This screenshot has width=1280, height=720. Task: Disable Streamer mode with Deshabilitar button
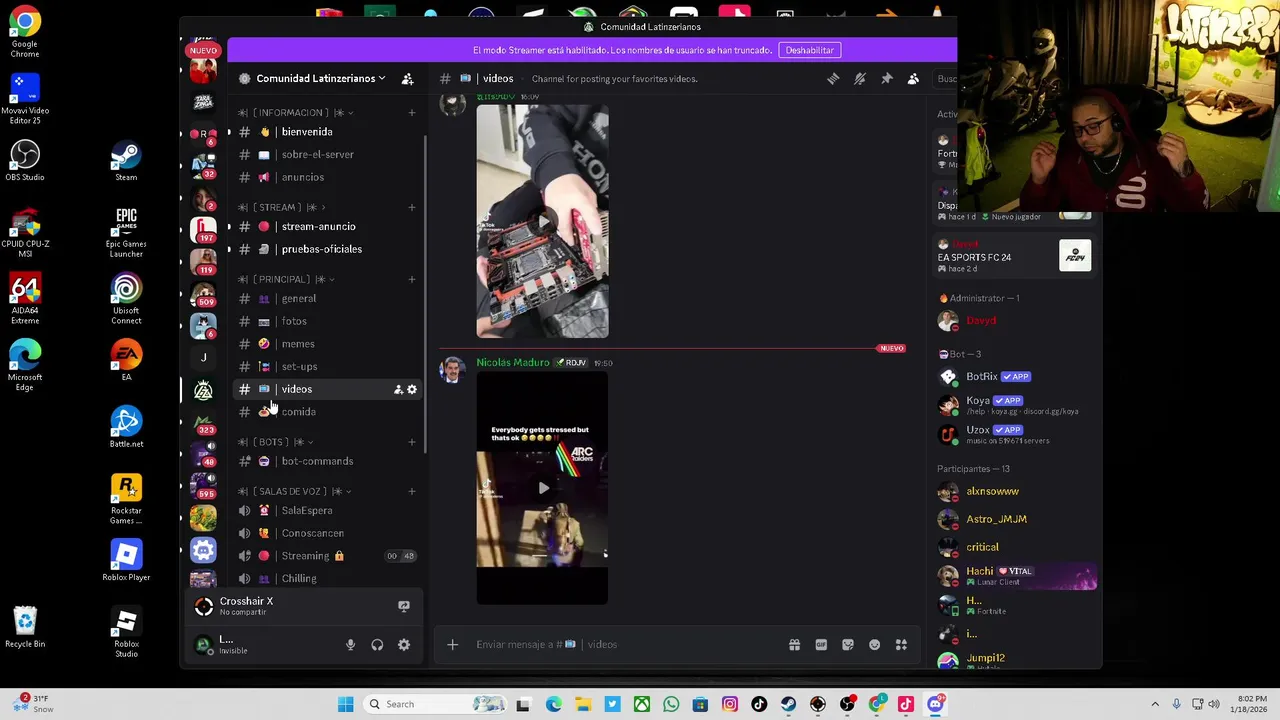809,50
